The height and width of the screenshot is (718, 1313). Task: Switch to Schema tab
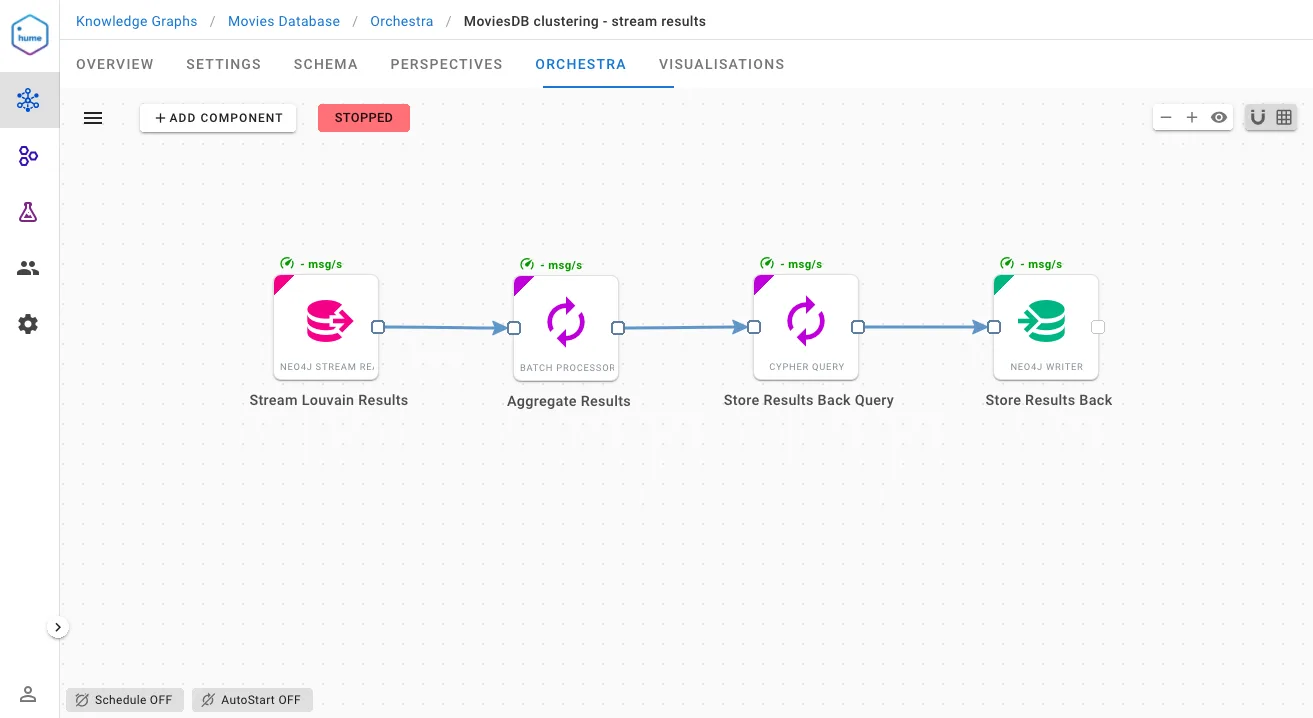326,64
